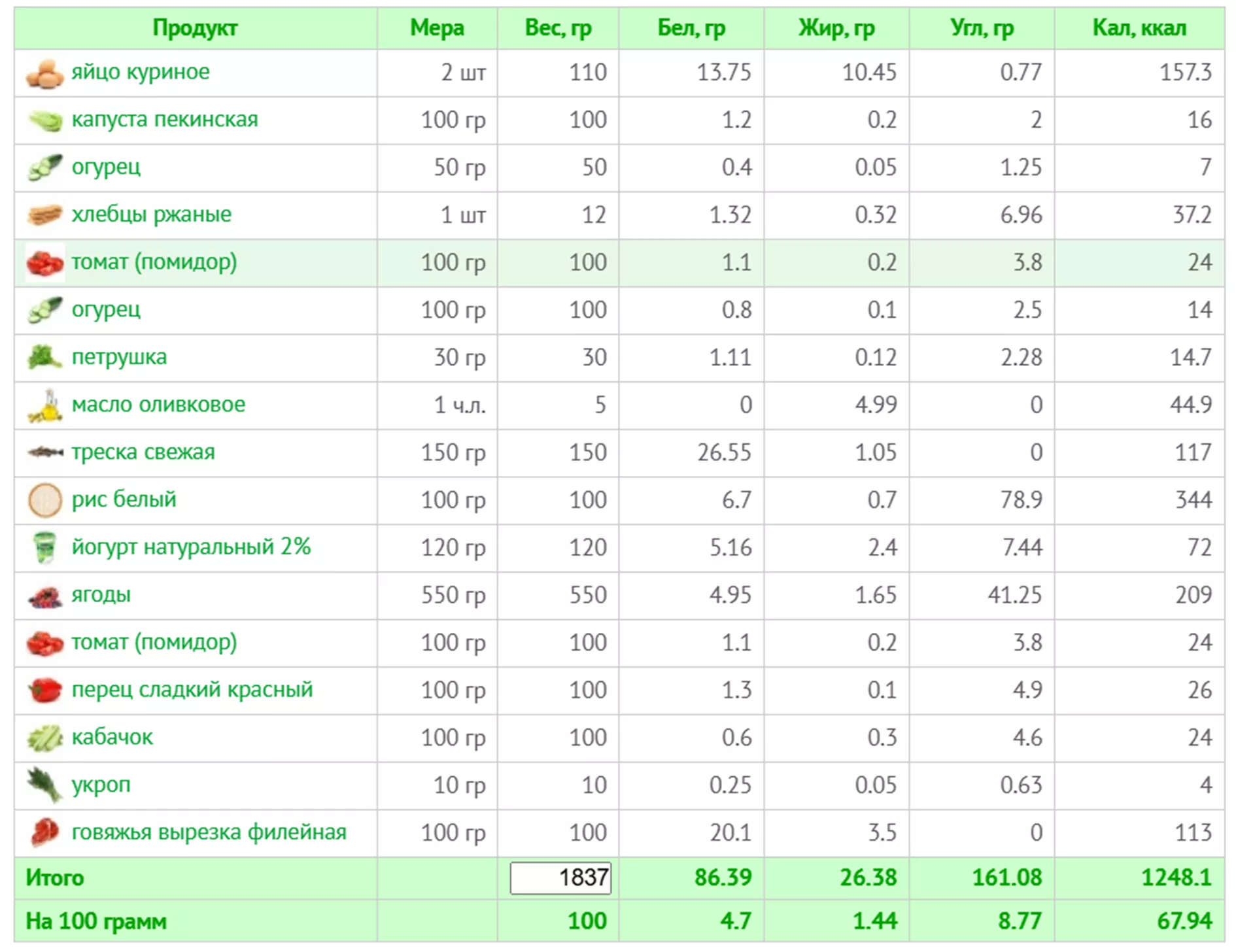
Task: Click the Кал, ккал column header
Action: point(1139,28)
